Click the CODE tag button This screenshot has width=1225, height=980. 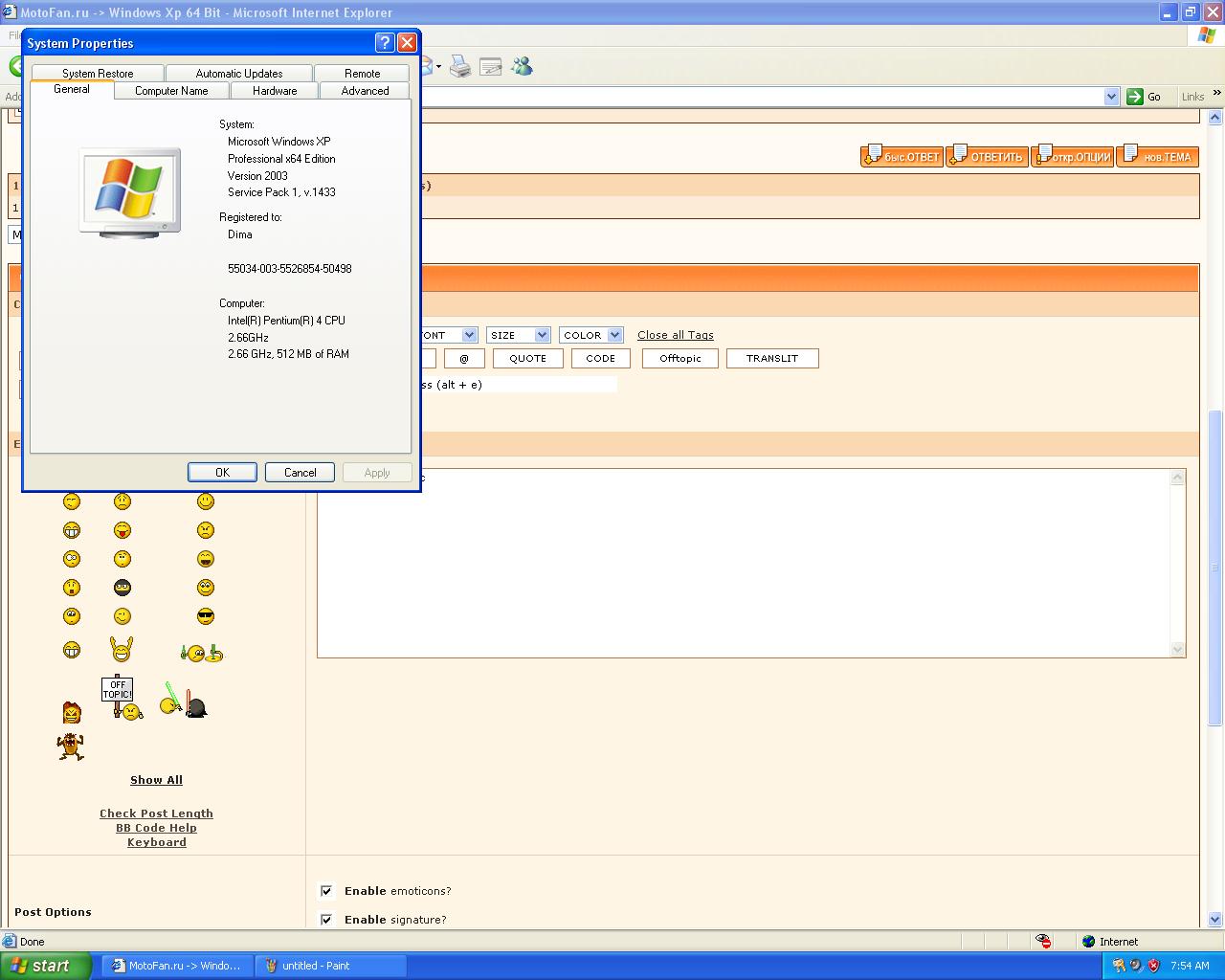(601, 359)
